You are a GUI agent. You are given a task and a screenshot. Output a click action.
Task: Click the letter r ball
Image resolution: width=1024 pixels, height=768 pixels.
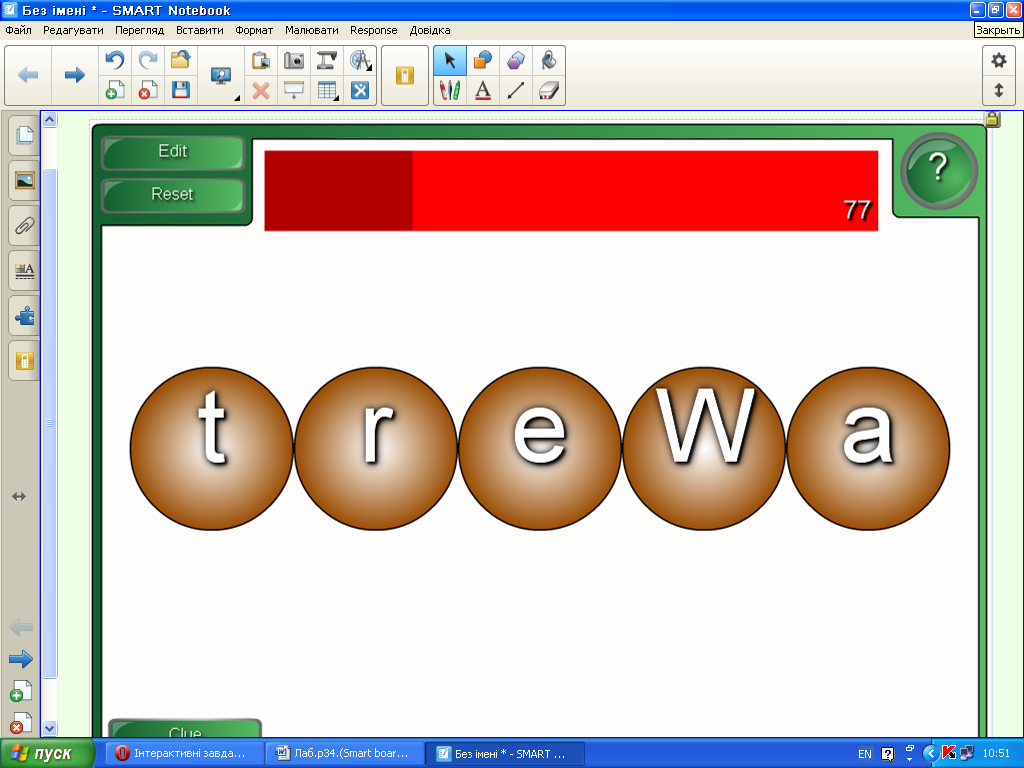(x=376, y=448)
